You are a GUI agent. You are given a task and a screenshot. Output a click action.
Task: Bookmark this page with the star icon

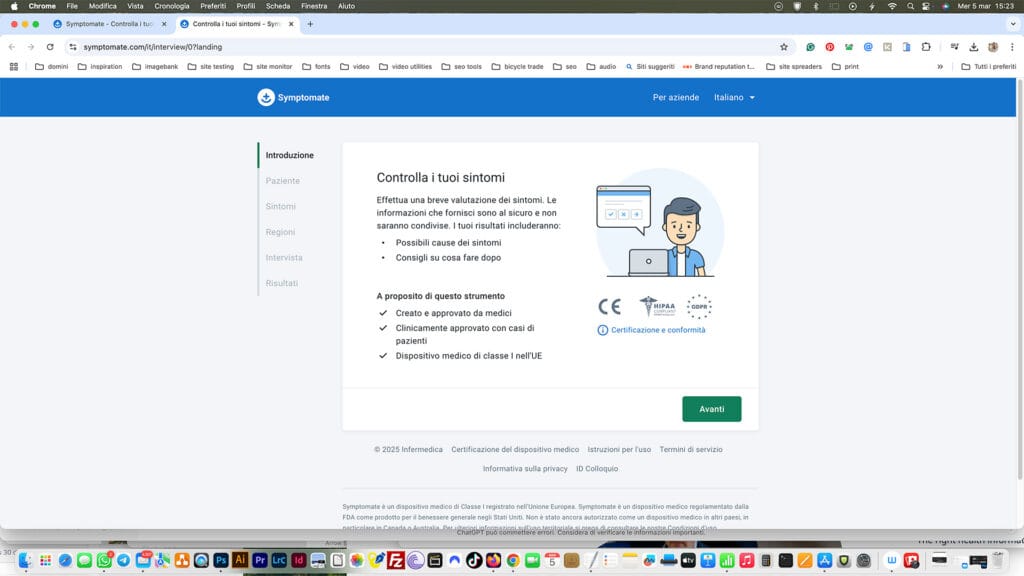[784, 47]
